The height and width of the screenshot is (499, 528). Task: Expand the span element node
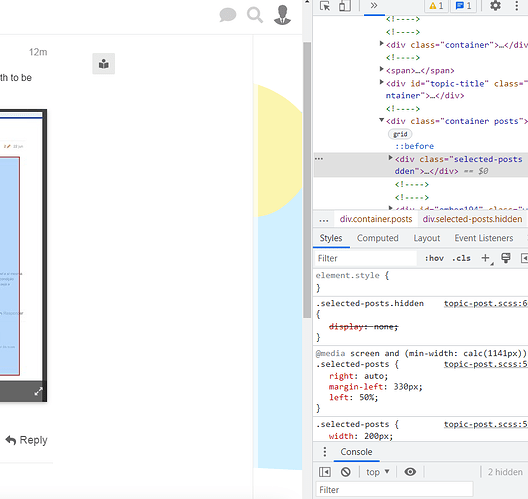coord(381,69)
